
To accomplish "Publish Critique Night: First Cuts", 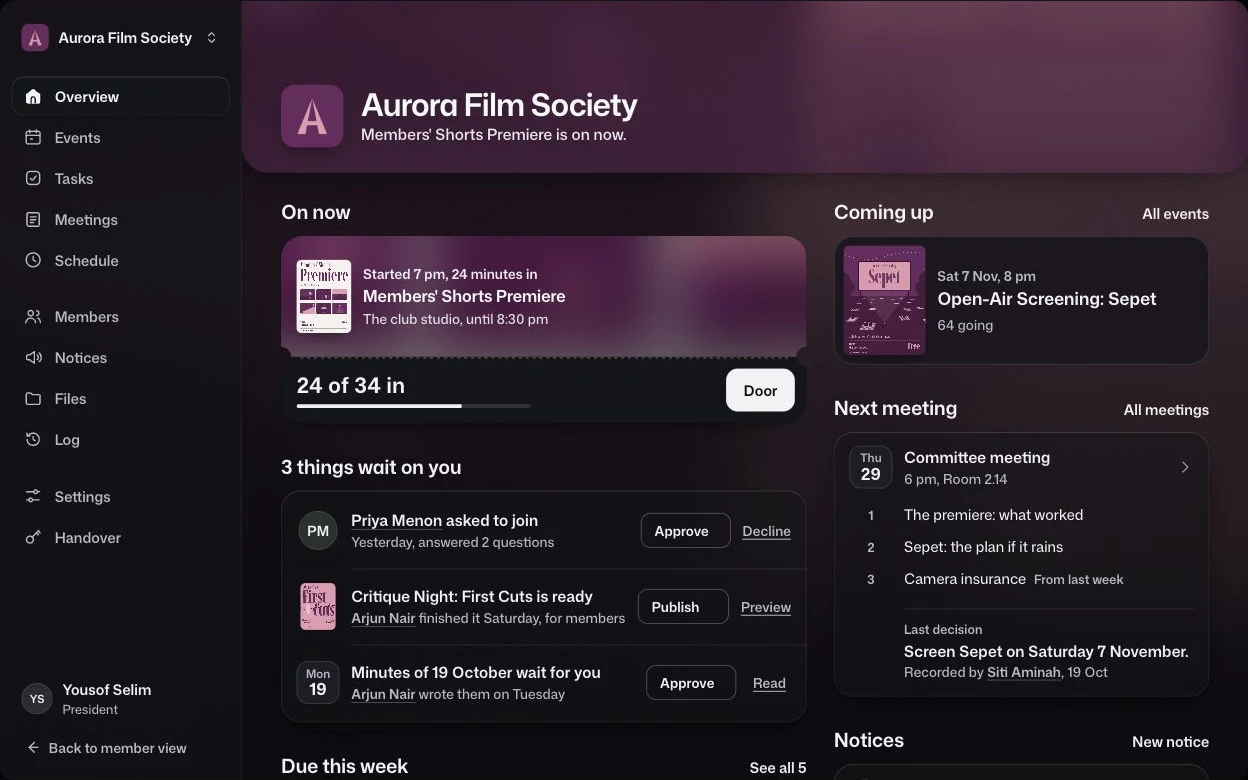I will click(x=683, y=607).
